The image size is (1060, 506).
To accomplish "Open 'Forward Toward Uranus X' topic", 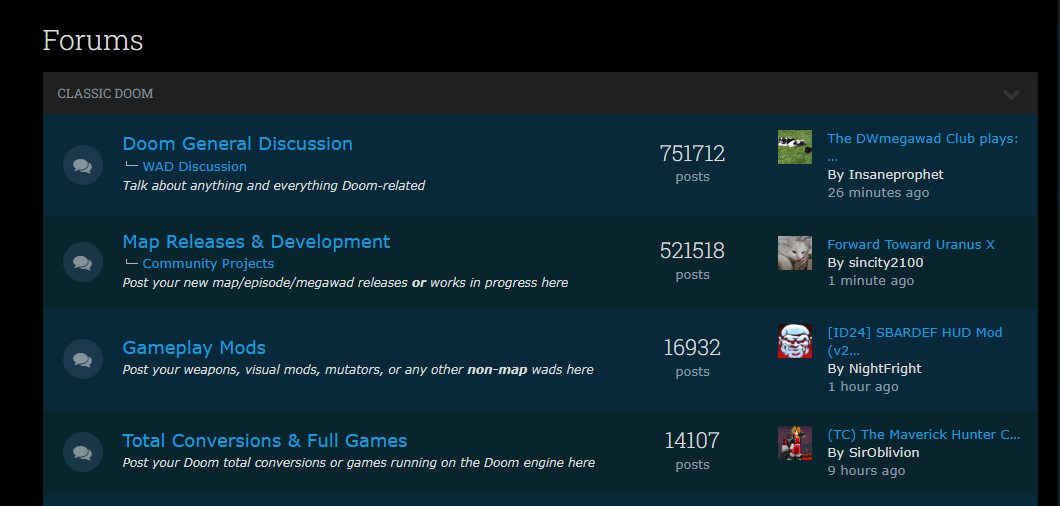I will [911, 245].
